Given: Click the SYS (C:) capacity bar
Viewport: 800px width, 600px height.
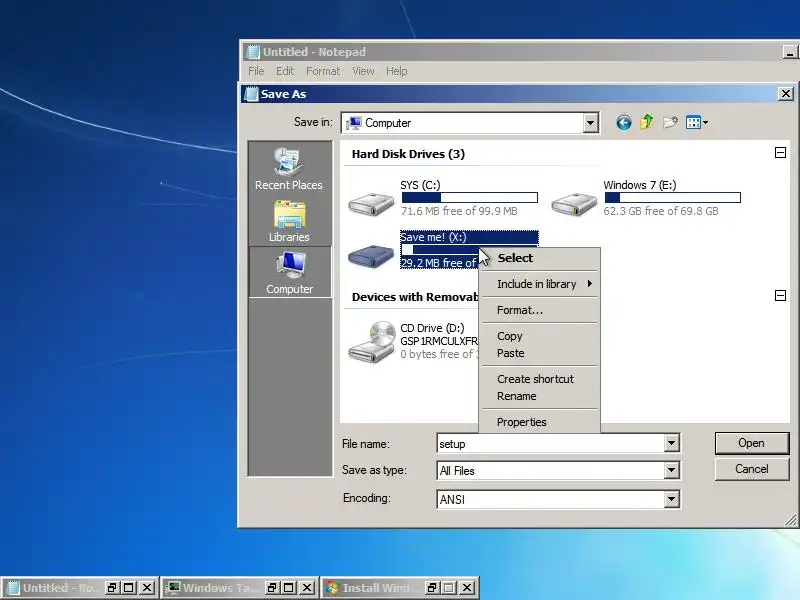Looking at the screenshot, I should coord(469,197).
